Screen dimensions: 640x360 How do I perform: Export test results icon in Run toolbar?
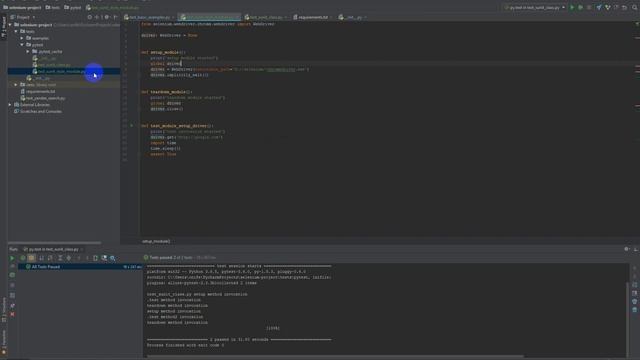(95, 258)
